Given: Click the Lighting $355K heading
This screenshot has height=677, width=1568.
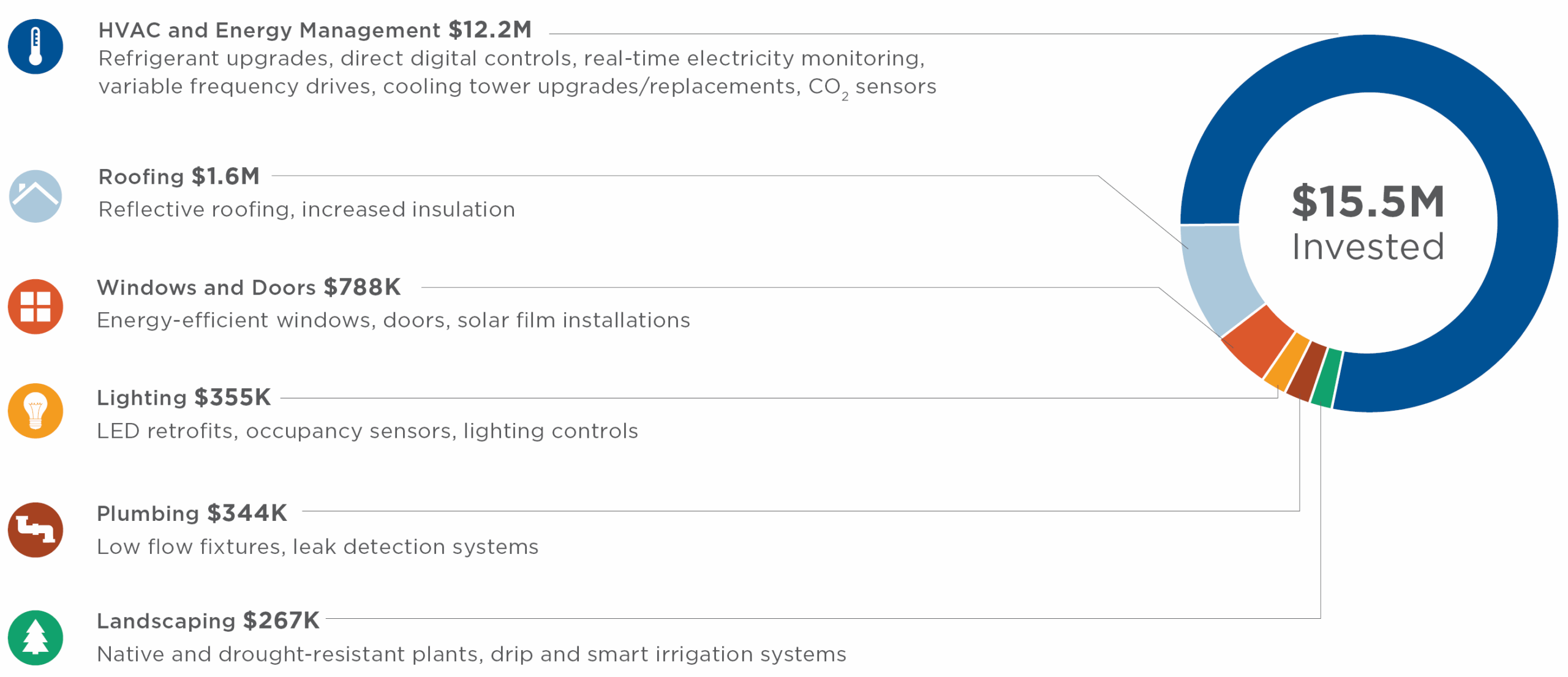Looking at the screenshot, I should [184, 397].
